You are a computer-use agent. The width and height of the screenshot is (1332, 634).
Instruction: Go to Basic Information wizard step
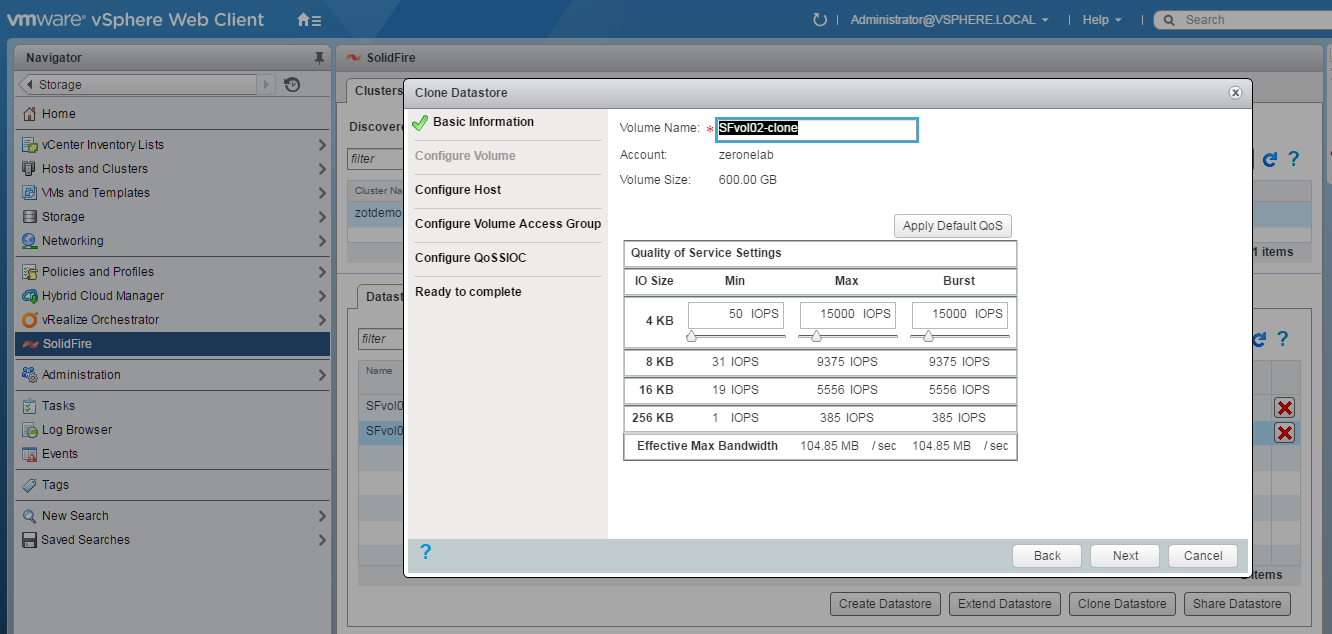point(483,122)
